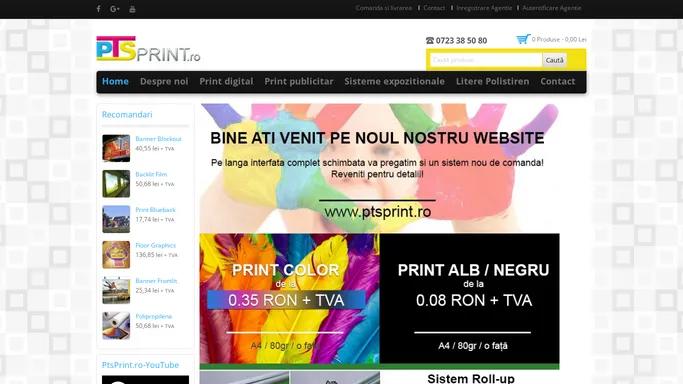Click the phone number 0723 38 50 80
Viewport: 683px width, 384px height.
point(461,40)
